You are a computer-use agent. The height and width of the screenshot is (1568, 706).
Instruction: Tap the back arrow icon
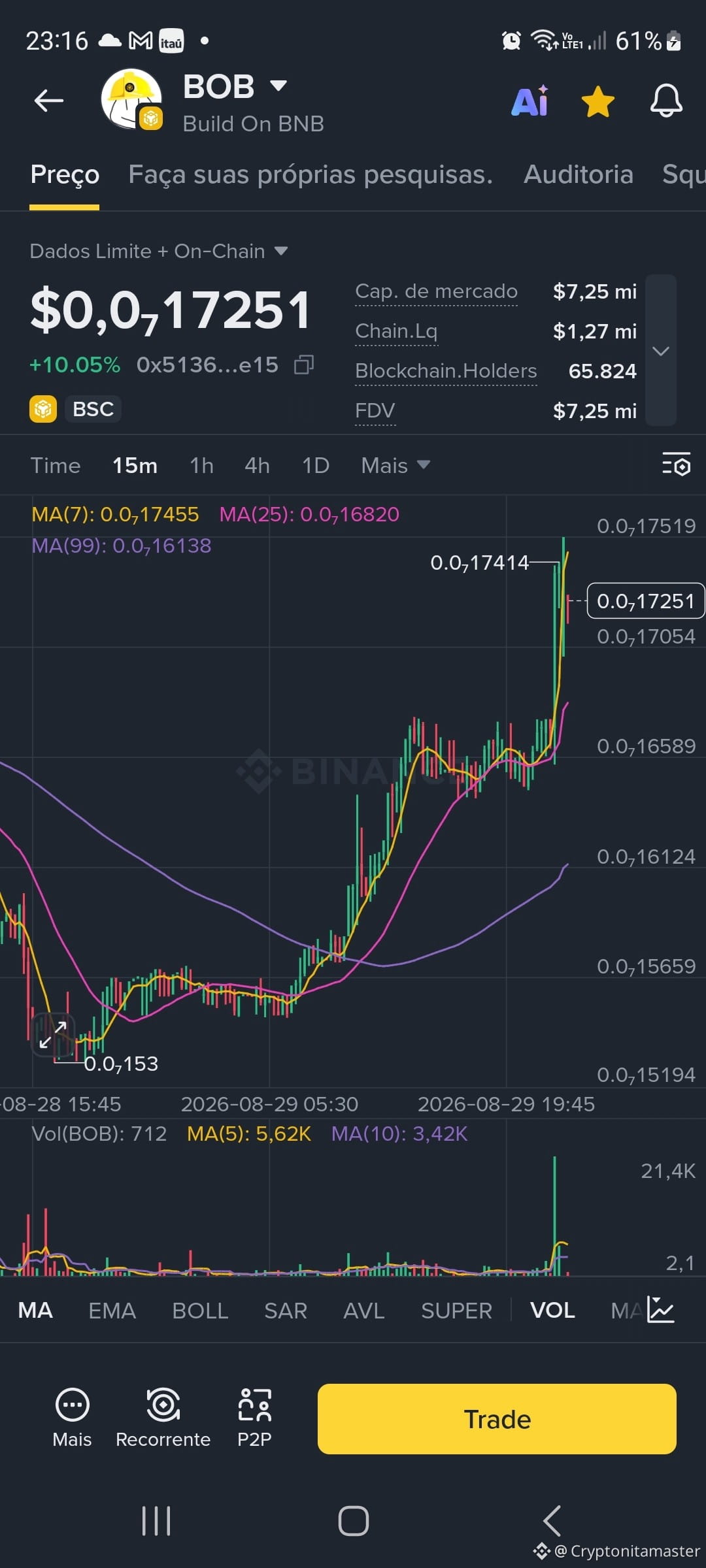coord(49,101)
